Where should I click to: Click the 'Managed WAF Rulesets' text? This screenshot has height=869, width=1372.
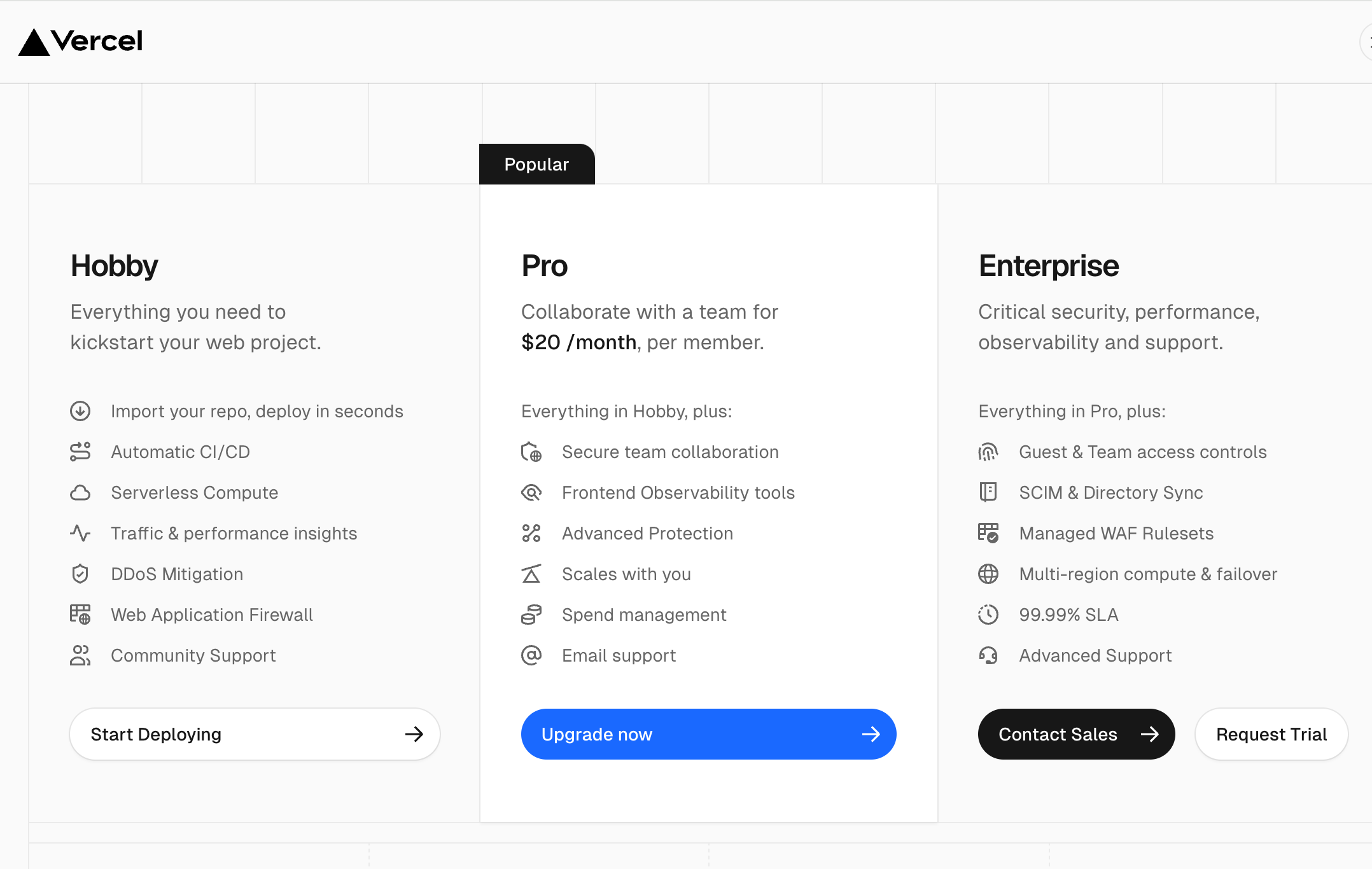(x=1116, y=533)
